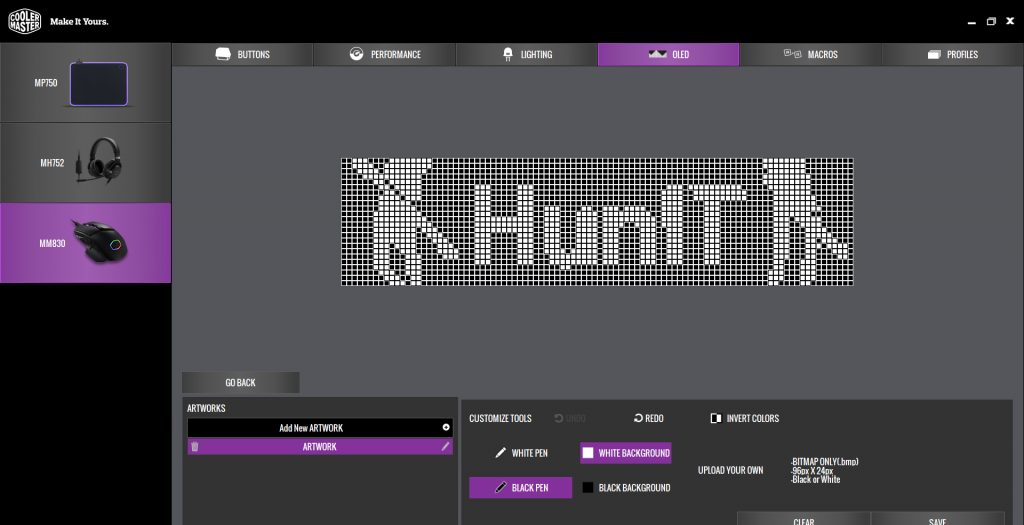Viewport: 1024px width, 525px height.
Task: Choose the White Background option
Action: (625, 453)
